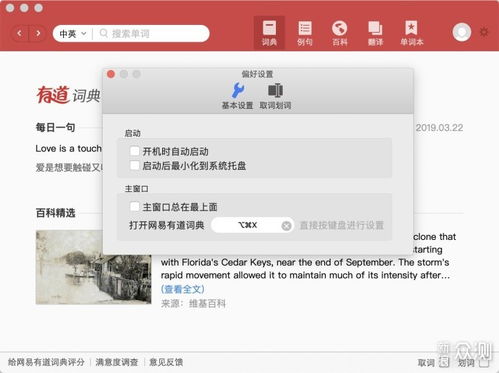The image size is (499, 373).
Task: Click the 百科精选 heading
Action: coord(55,213)
